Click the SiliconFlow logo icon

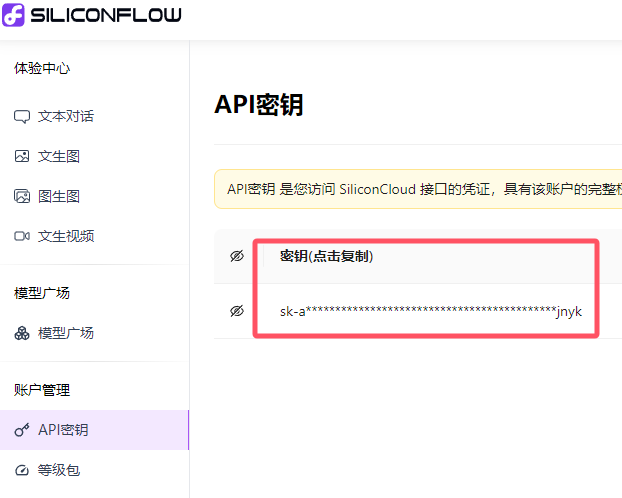pos(13,15)
